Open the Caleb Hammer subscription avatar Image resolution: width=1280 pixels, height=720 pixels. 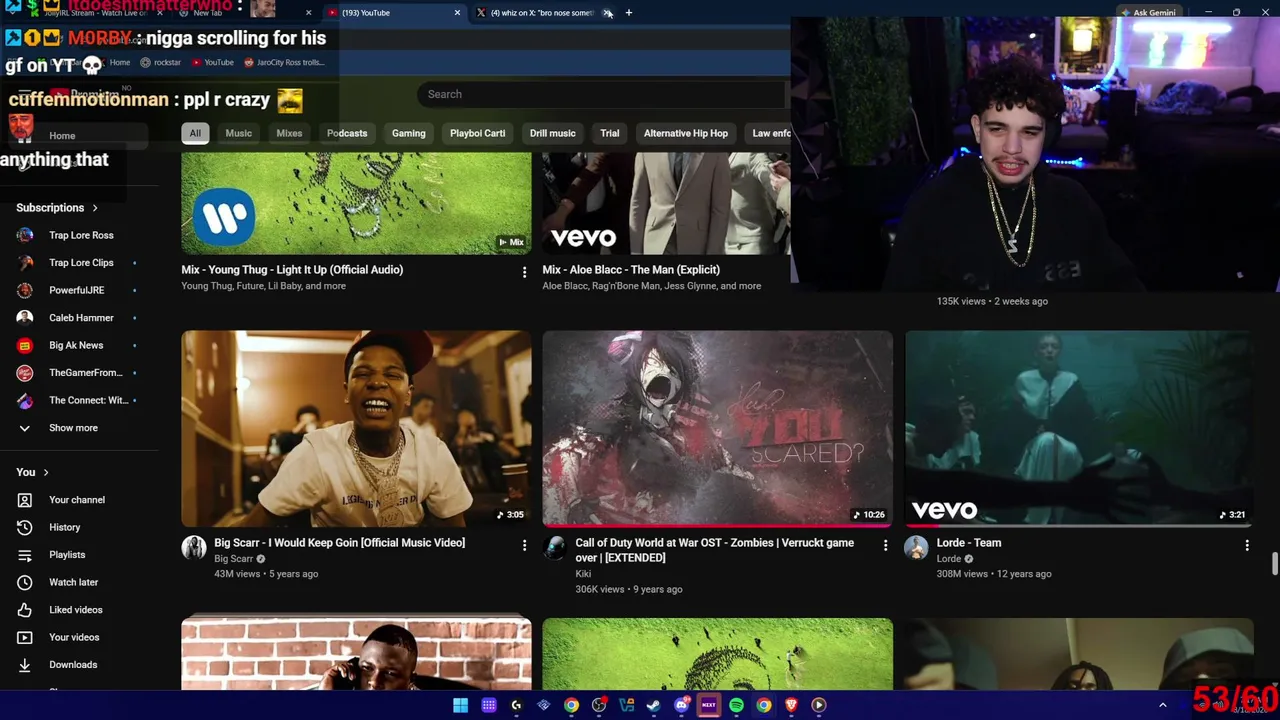[x=25, y=317]
